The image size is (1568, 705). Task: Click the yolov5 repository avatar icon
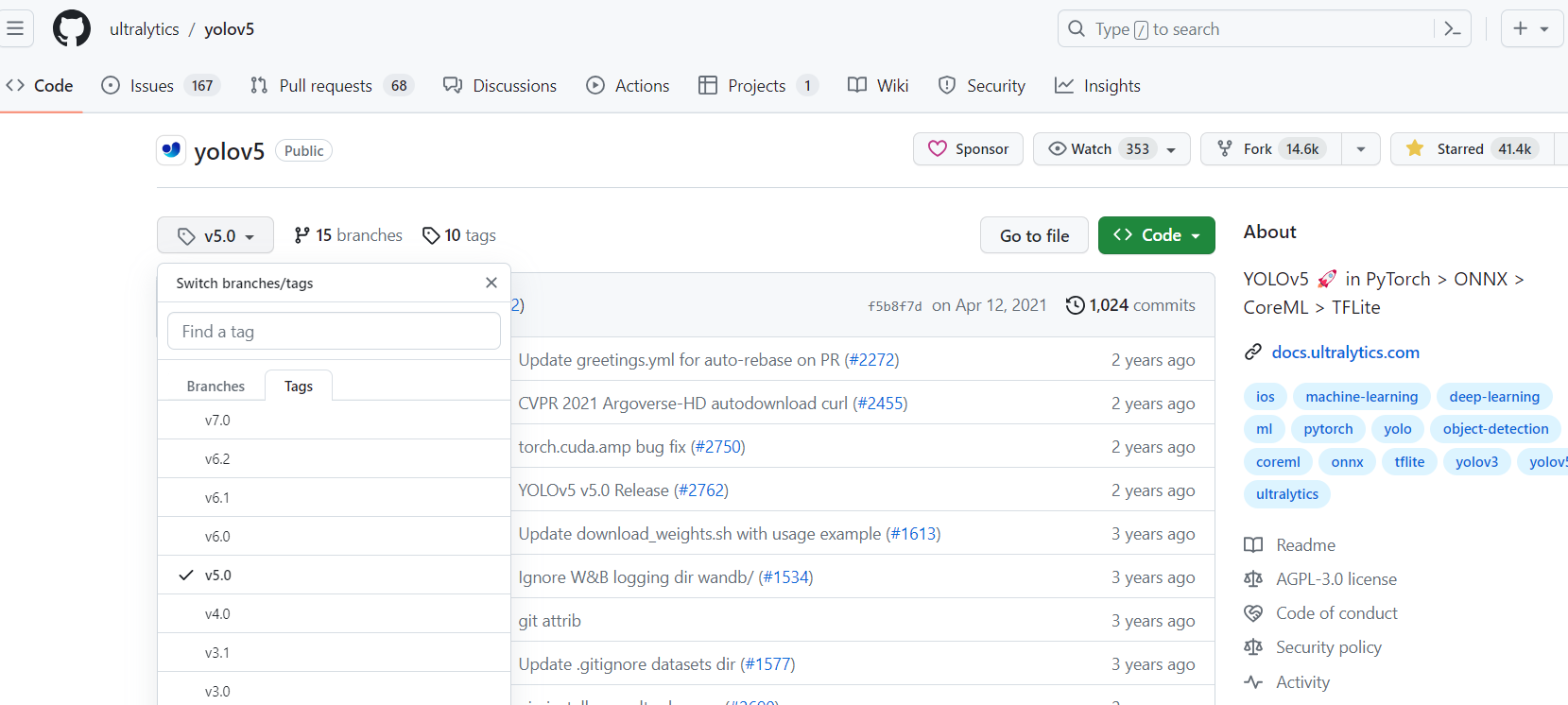pos(171,150)
